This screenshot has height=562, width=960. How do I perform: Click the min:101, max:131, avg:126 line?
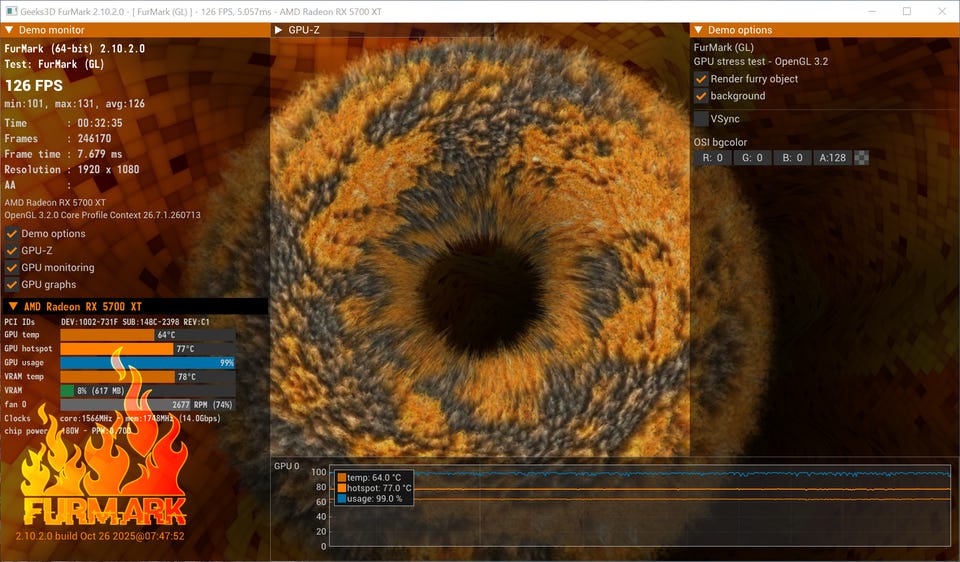[75, 104]
